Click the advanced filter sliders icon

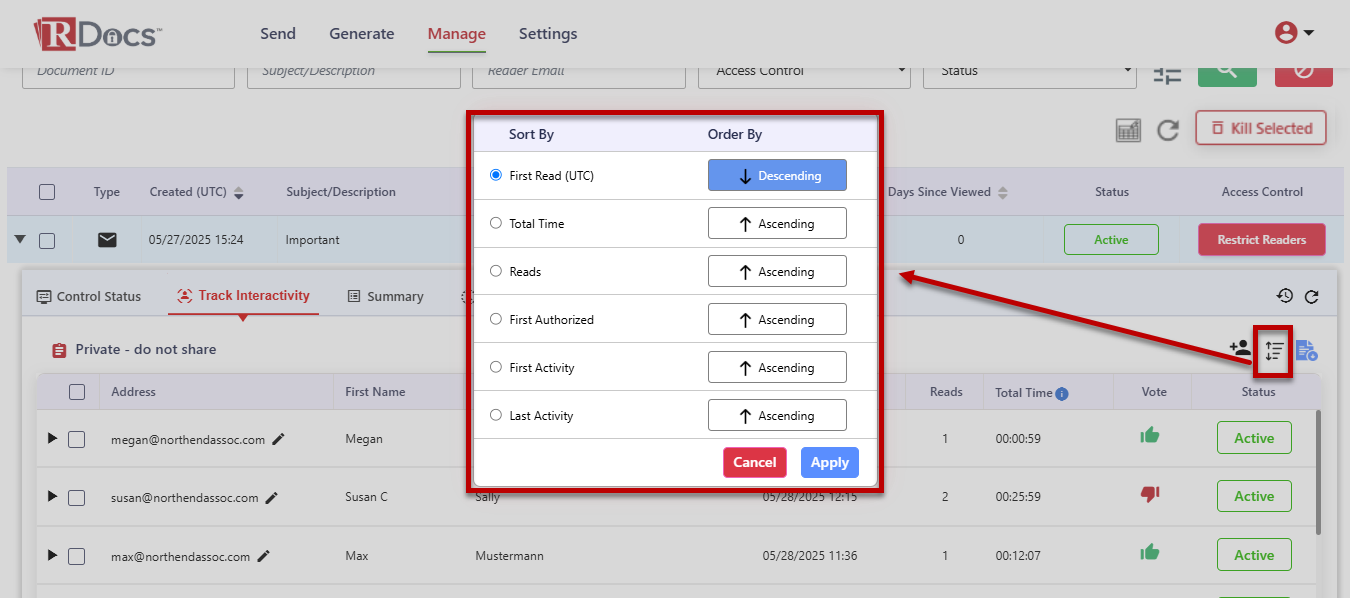click(1167, 74)
